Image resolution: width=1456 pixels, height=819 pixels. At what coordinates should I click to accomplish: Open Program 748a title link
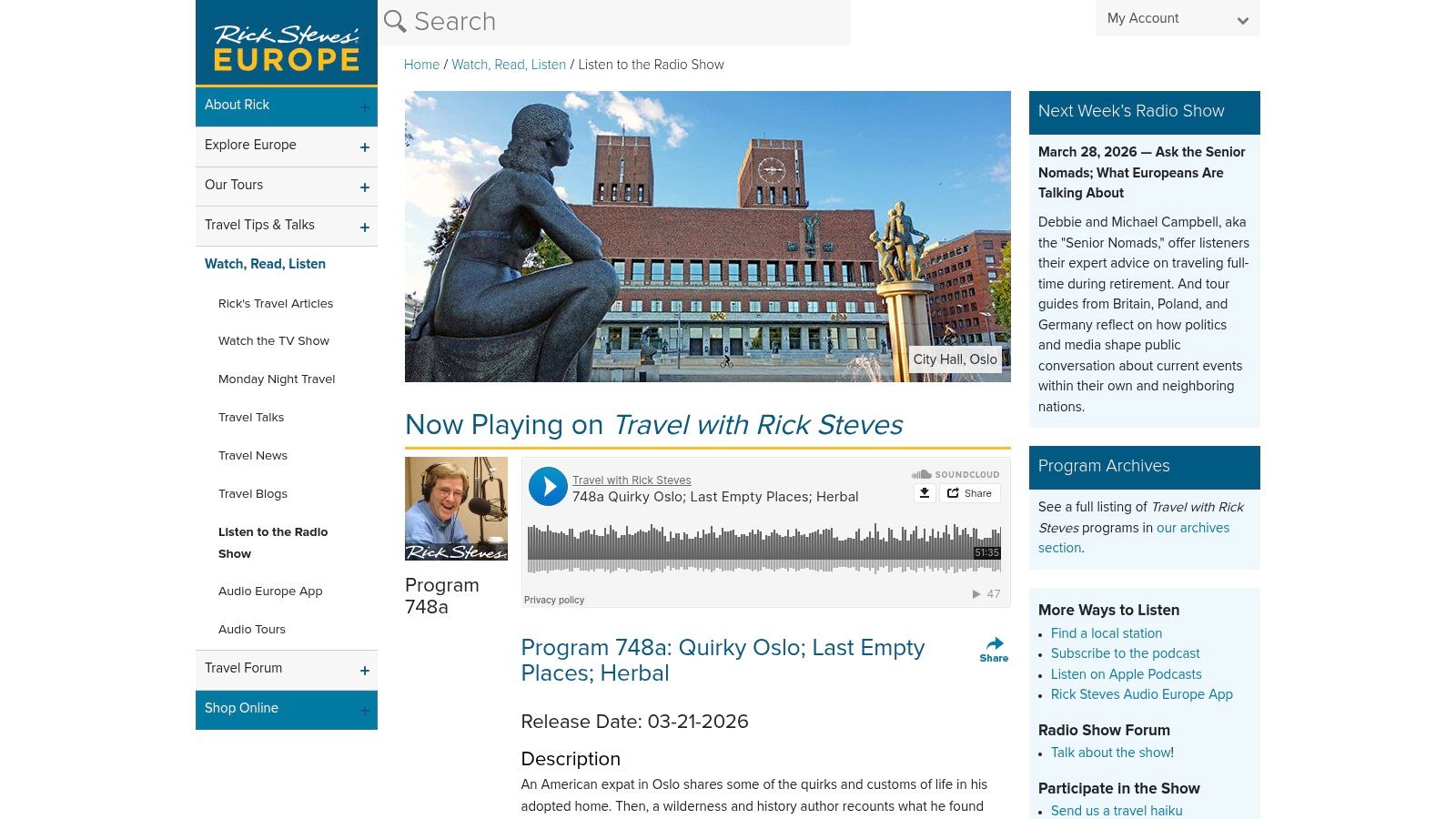coord(723,661)
